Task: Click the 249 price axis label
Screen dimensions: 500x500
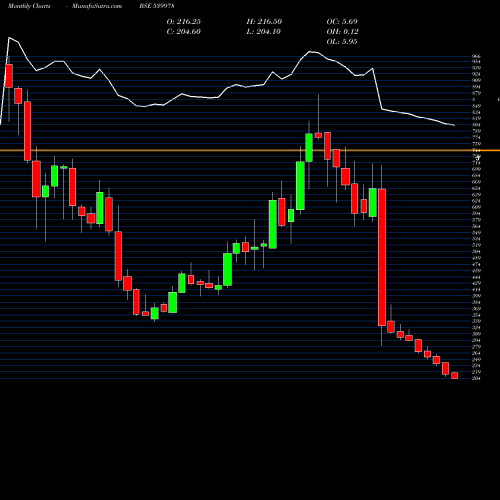Action: coord(476,359)
